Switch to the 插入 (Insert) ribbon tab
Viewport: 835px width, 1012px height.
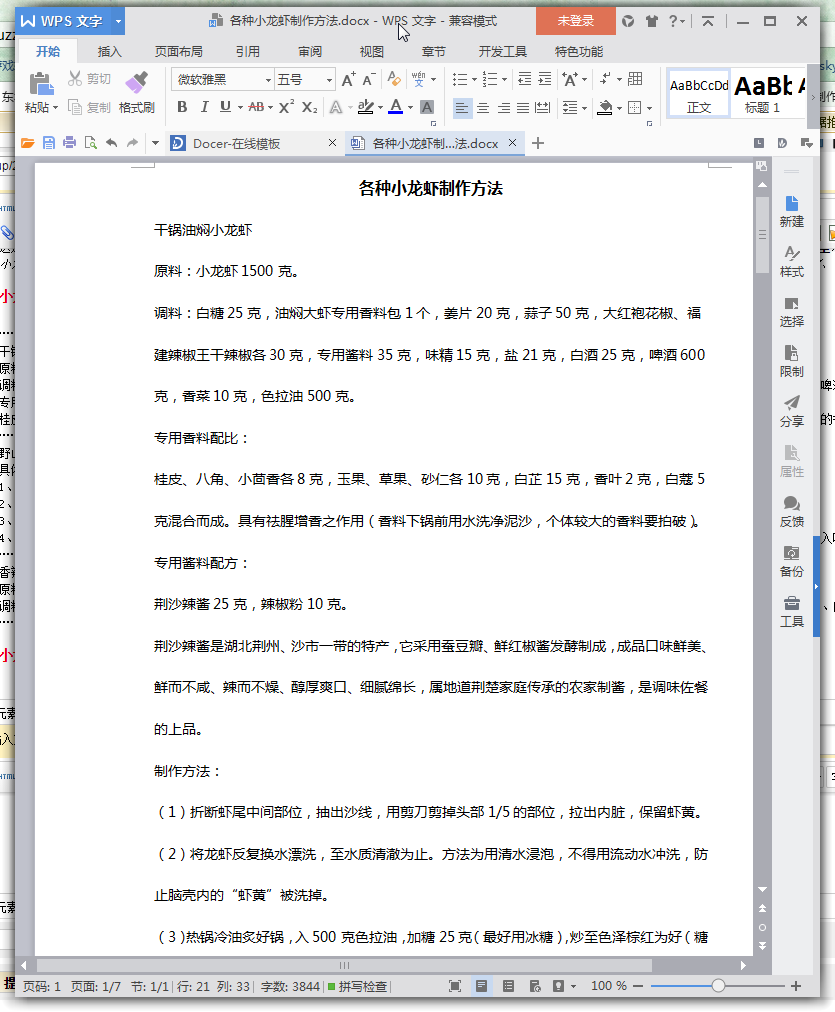pos(110,52)
